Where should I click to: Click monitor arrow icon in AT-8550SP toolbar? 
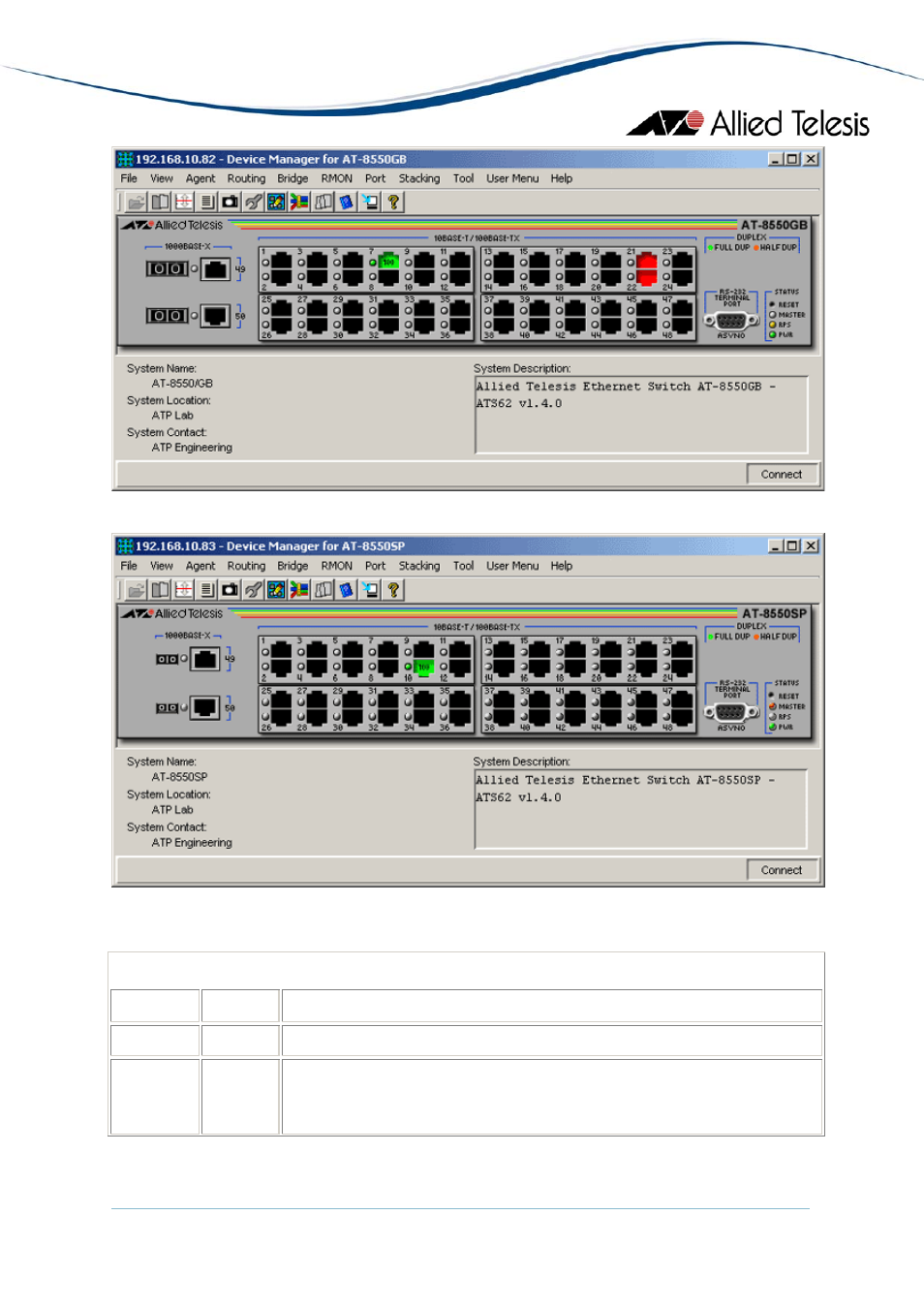pyautogui.click(x=369, y=589)
